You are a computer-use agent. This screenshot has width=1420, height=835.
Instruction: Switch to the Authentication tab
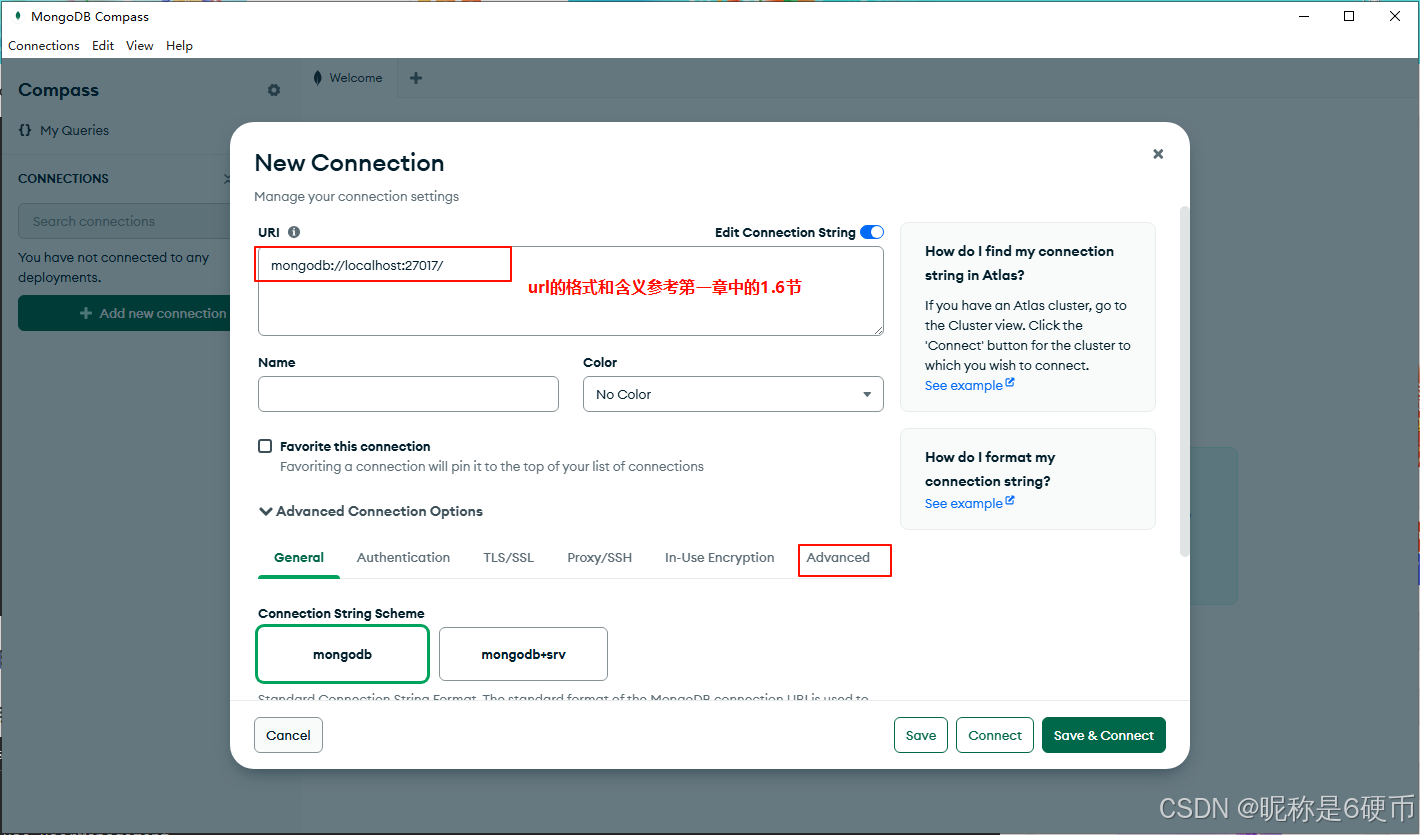pos(403,558)
